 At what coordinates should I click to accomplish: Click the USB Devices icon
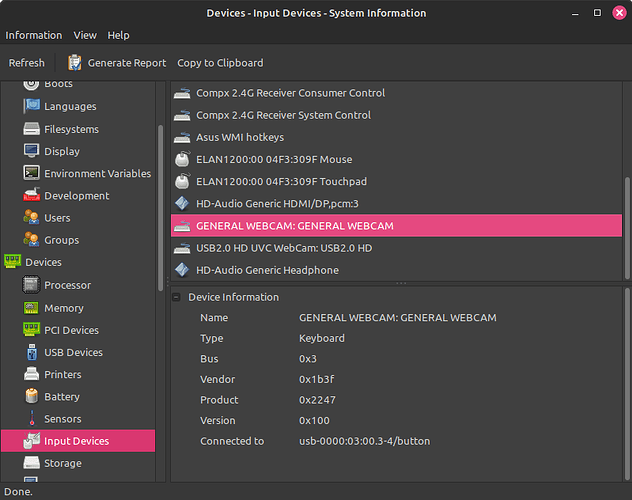[x=31, y=352]
